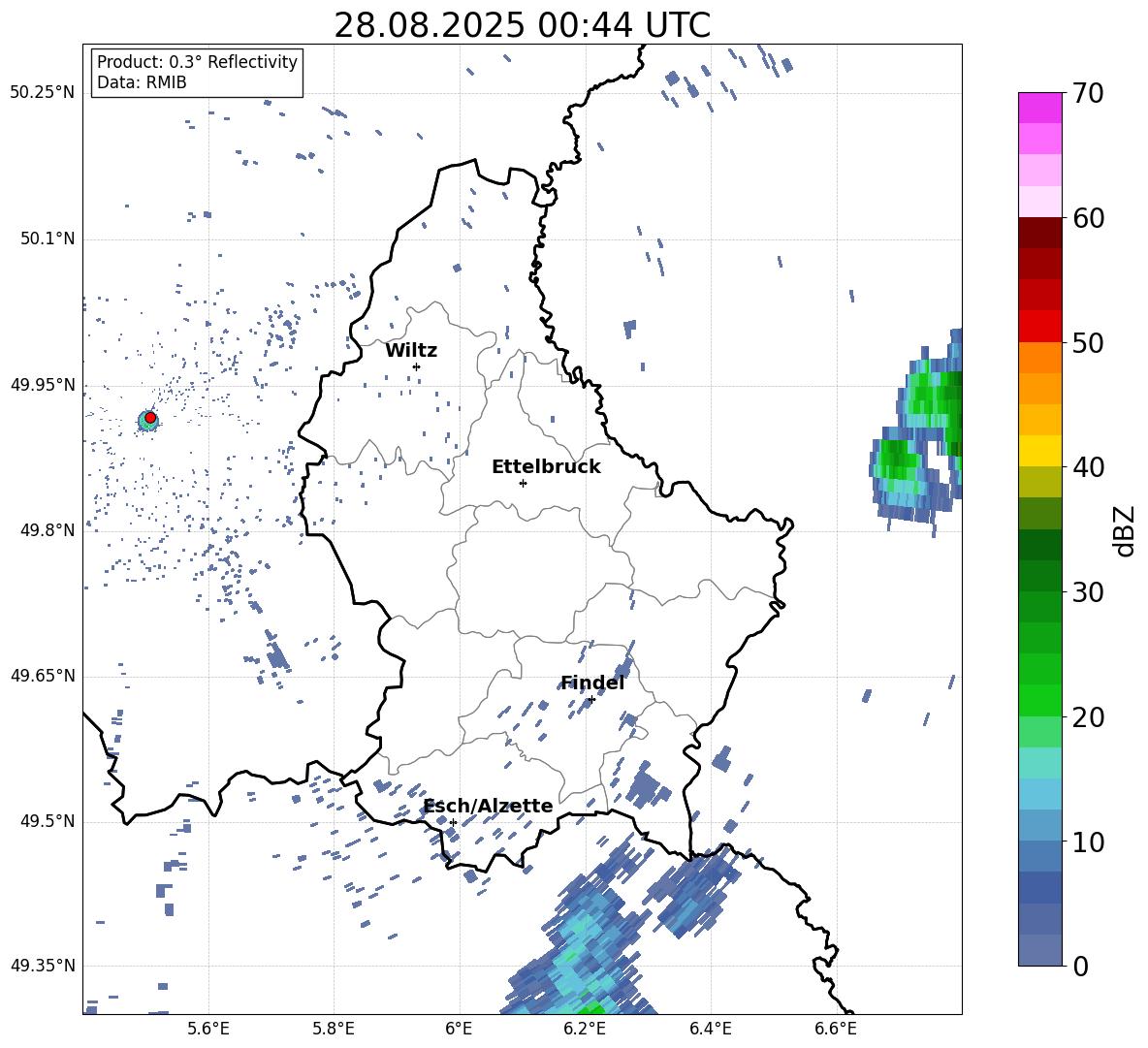
Task: Click the Esch/Alzette station cross marker
Action: pyautogui.click(x=453, y=822)
